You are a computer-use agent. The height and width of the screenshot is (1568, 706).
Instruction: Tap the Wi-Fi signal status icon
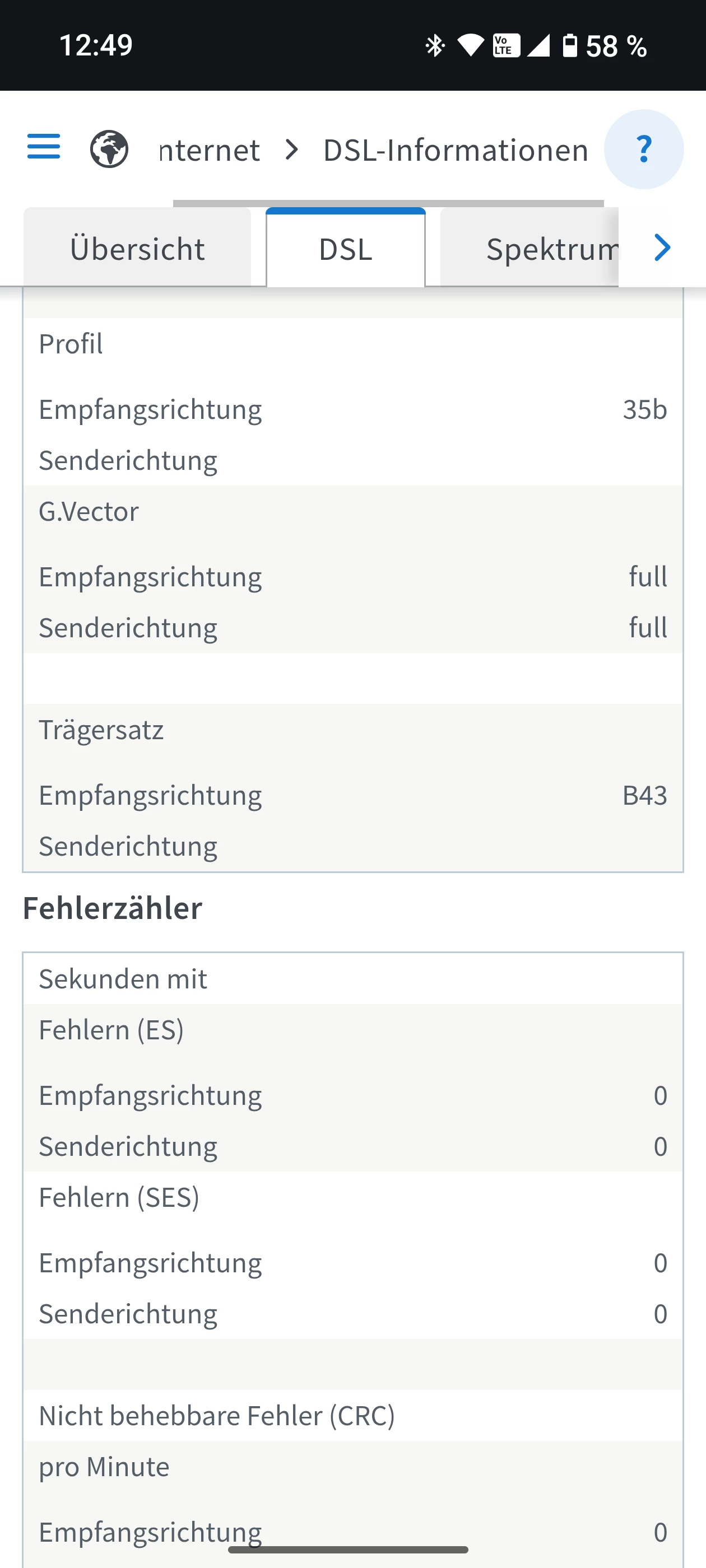pyautogui.click(x=470, y=46)
